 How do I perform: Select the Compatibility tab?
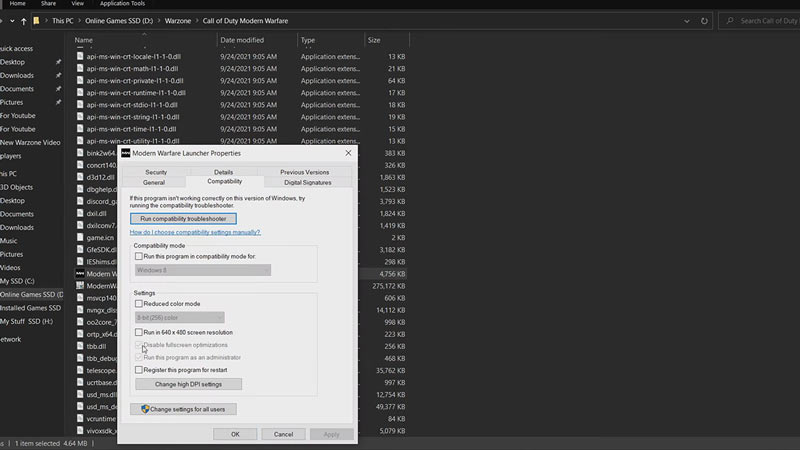point(224,181)
